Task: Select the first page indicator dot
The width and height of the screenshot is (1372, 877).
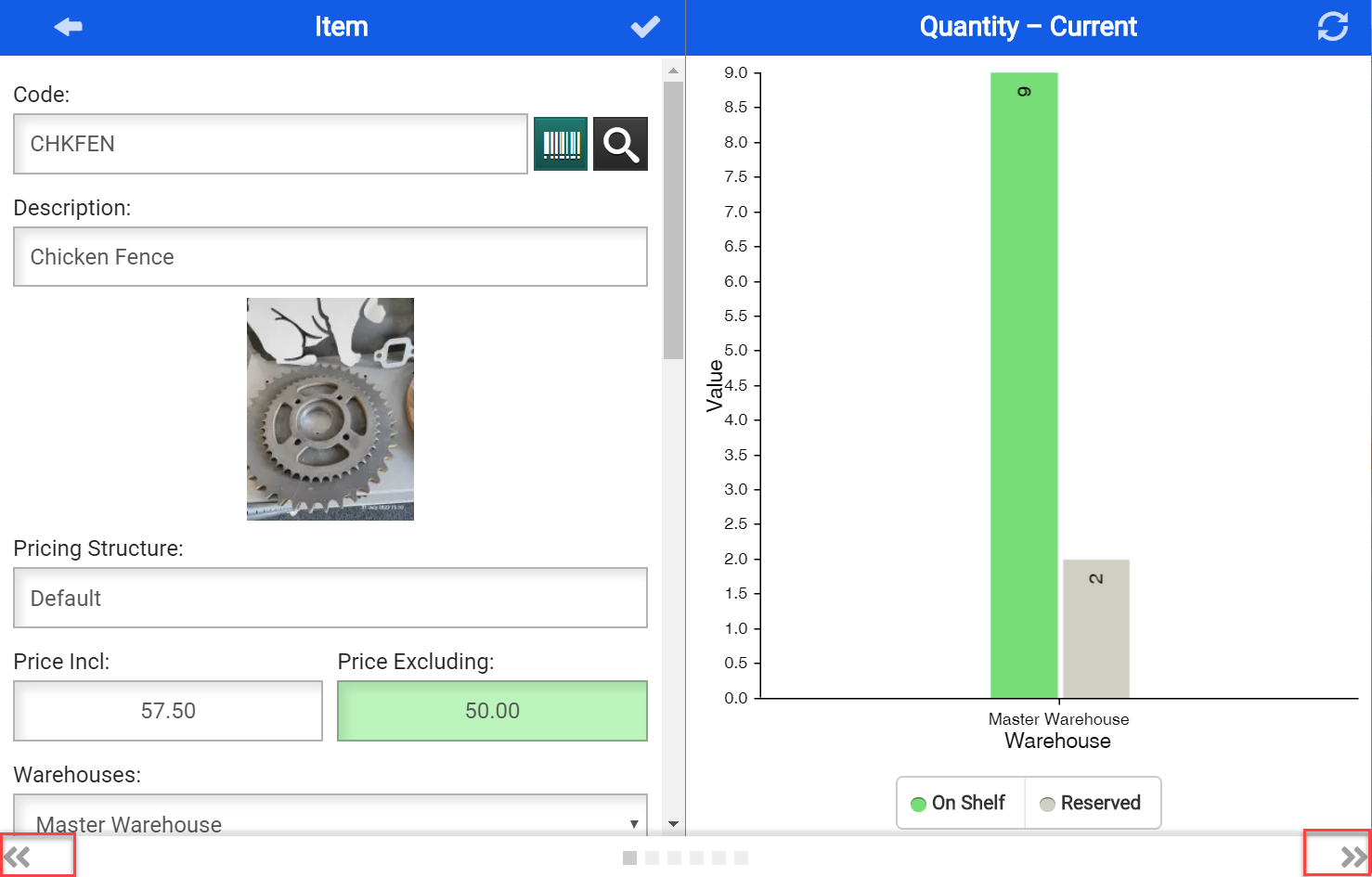Action: pyautogui.click(x=629, y=858)
